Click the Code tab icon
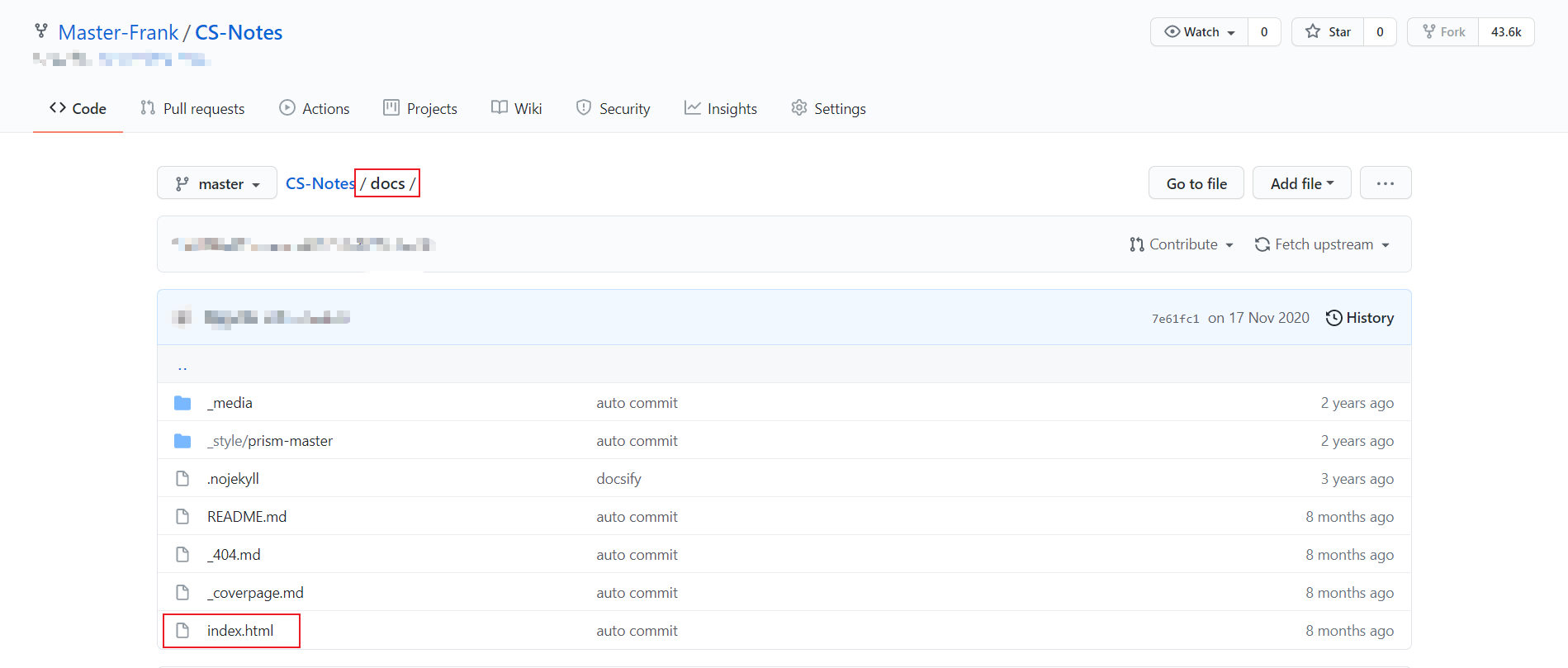This screenshot has height=668, width=1568. click(x=58, y=107)
